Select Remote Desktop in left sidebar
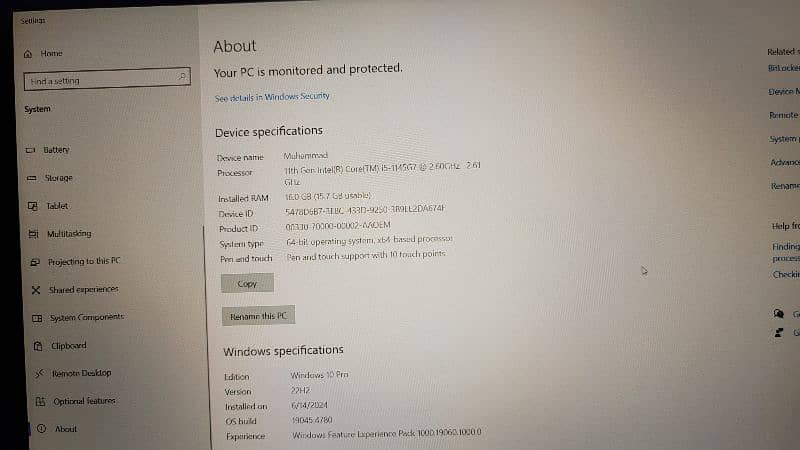This screenshot has height=450, width=800. tap(81, 373)
